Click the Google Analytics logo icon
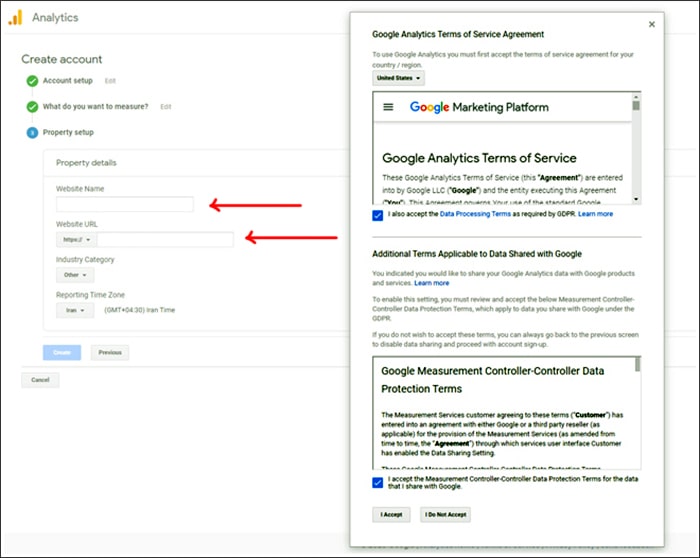Image resolution: width=700 pixels, height=558 pixels. [x=15, y=17]
